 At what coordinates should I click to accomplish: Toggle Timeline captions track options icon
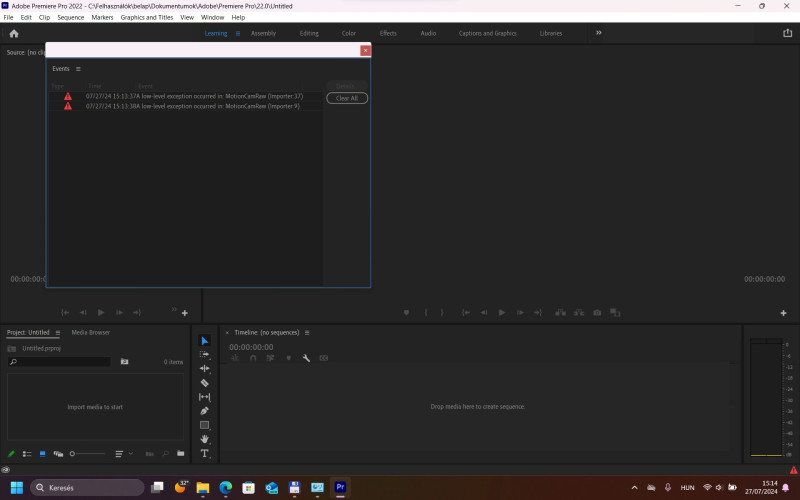pyautogui.click(x=323, y=358)
